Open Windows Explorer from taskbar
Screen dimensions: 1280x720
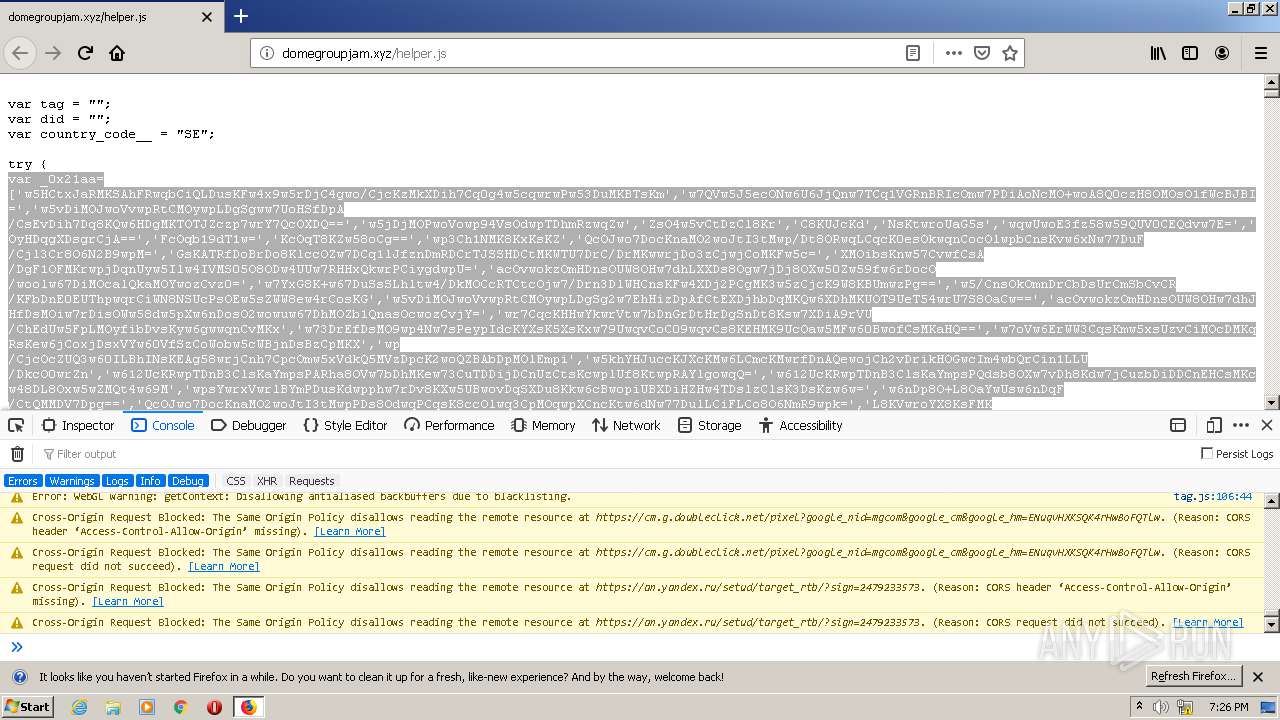point(113,707)
